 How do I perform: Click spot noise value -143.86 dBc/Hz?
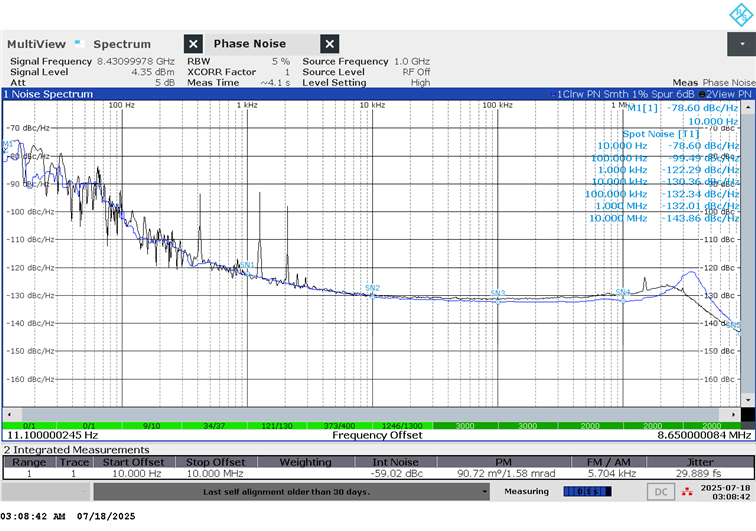coord(700,218)
